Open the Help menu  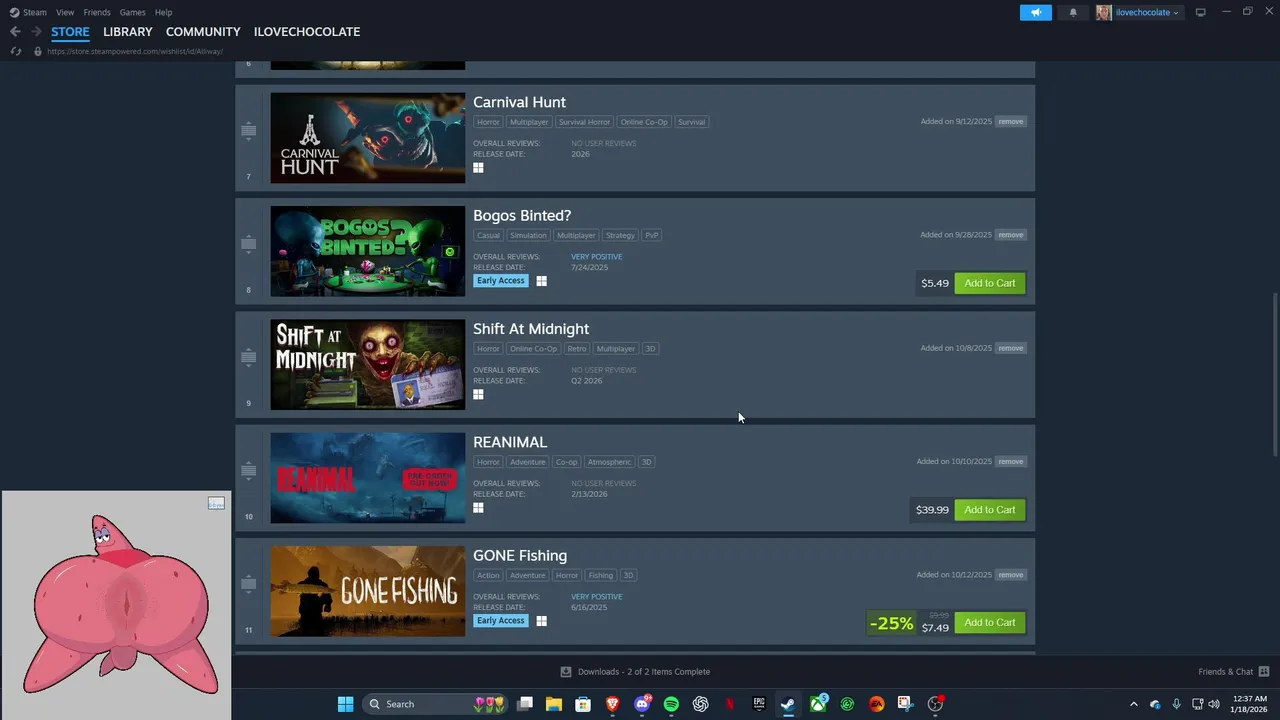coord(163,12)
